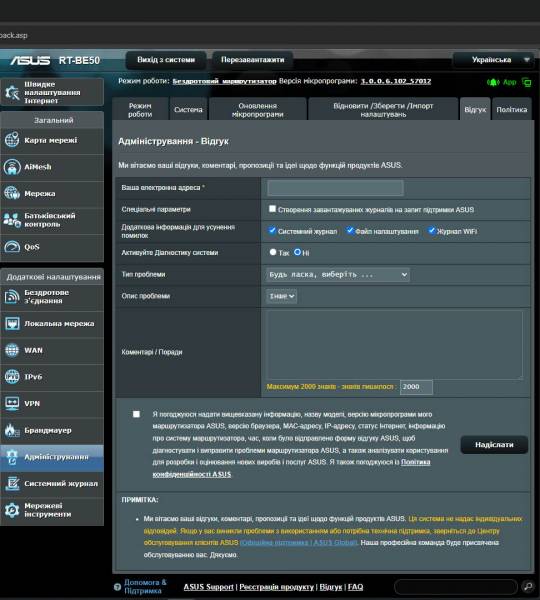Screen dimensions: 540x600
Task: Click the AiMesh icon in sidebar
Action: click(12, 167)
